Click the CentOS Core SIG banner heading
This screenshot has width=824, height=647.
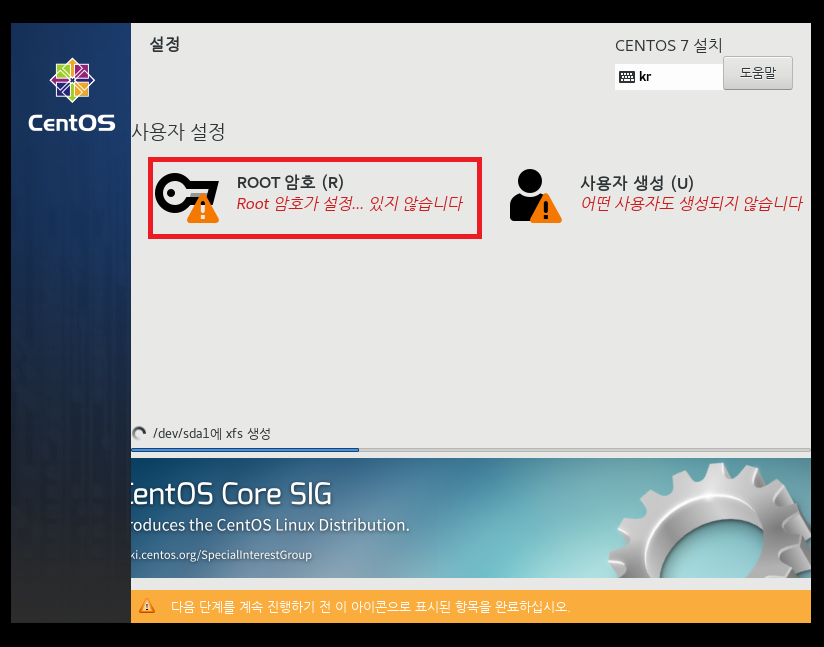click(231, 494)
